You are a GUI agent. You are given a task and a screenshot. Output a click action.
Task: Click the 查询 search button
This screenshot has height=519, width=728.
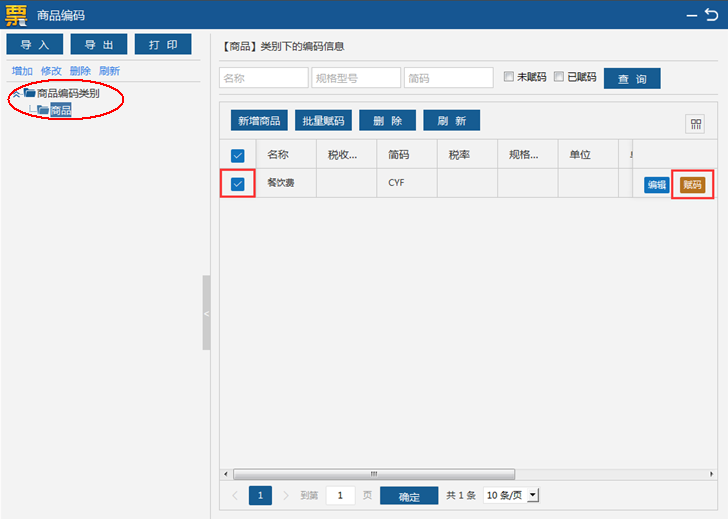pos(632,78)
